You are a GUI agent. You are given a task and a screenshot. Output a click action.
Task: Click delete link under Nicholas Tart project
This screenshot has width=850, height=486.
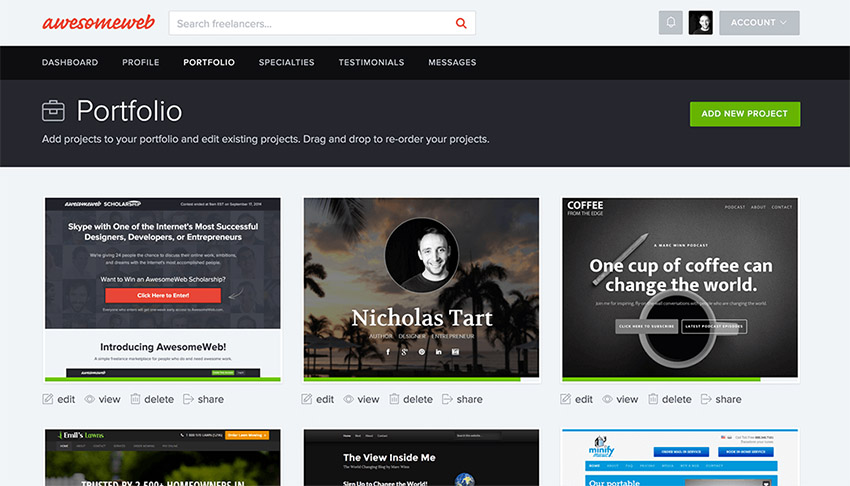418,399
